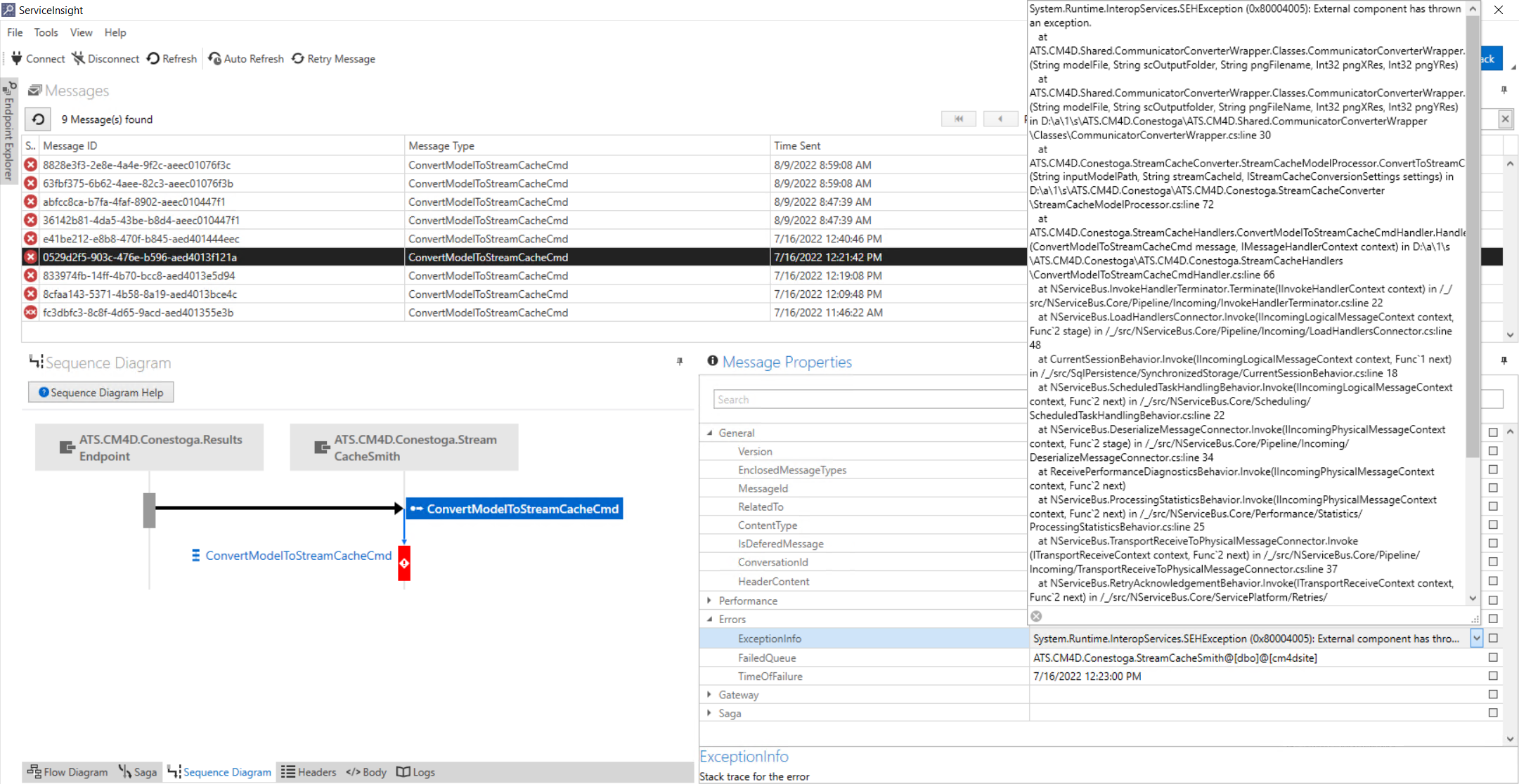1519x784 pixels.
Task: Open Sequence Diagram Help
Action: coord(101,393)
